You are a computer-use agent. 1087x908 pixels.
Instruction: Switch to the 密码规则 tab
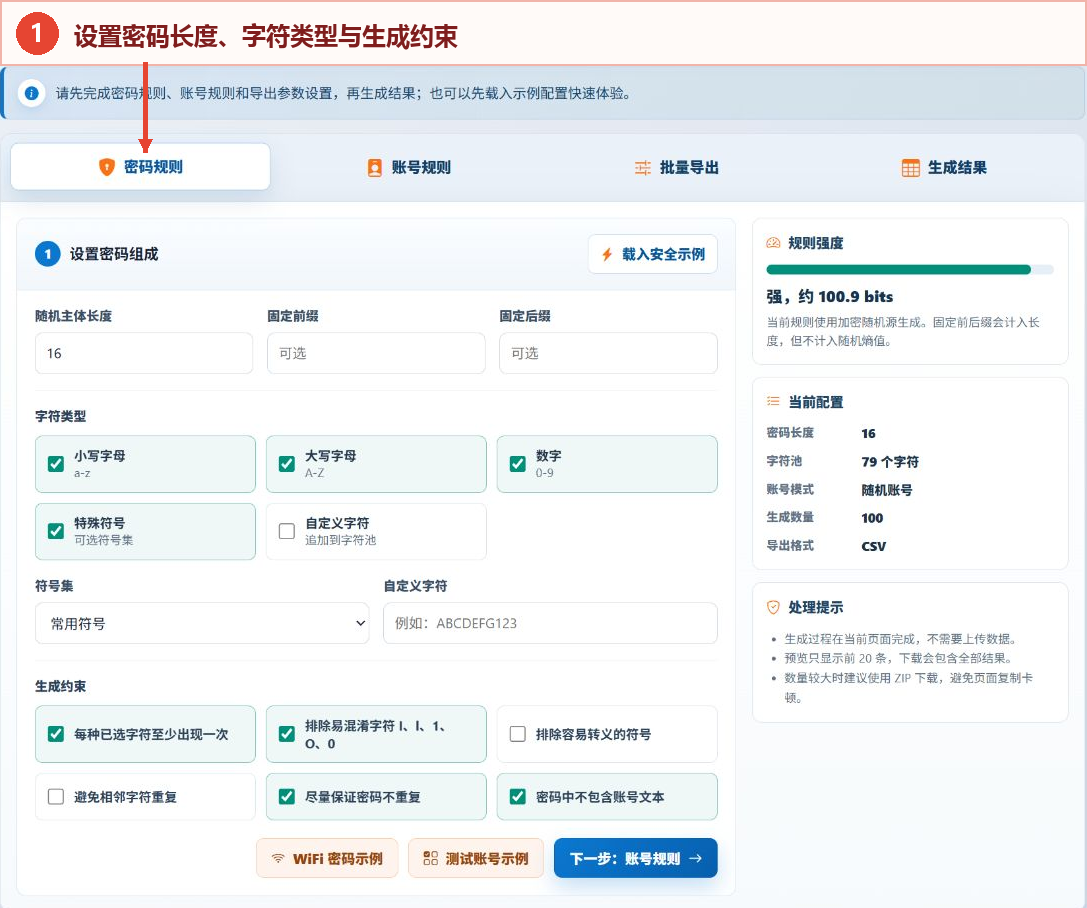(x=140, y=167)
